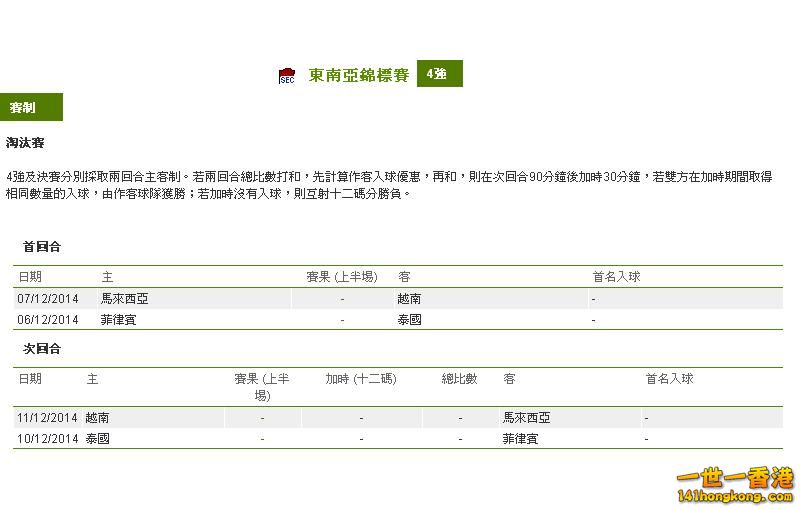
Task: Select away team 泰國 in 首回合
Action: 409,320
